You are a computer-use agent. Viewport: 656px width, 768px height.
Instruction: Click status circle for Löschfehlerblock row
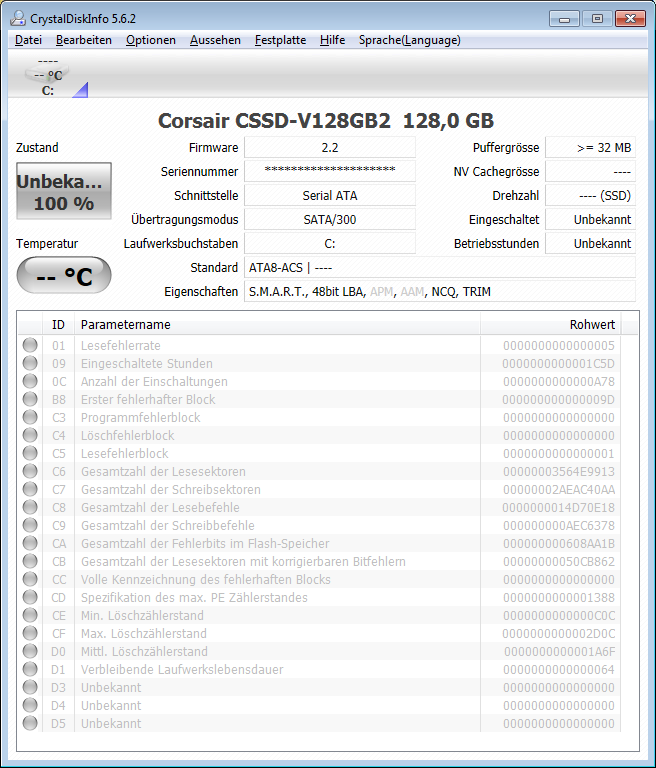[30, 435]
